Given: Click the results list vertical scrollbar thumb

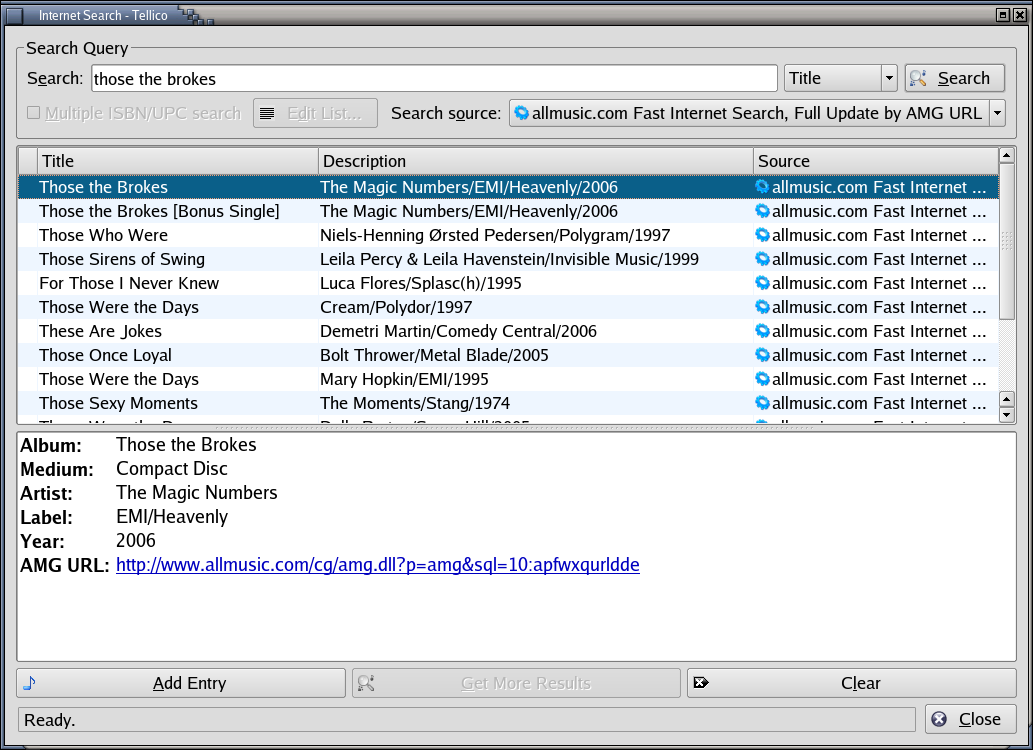Looking at the screenshot, I should point(1006,241).
